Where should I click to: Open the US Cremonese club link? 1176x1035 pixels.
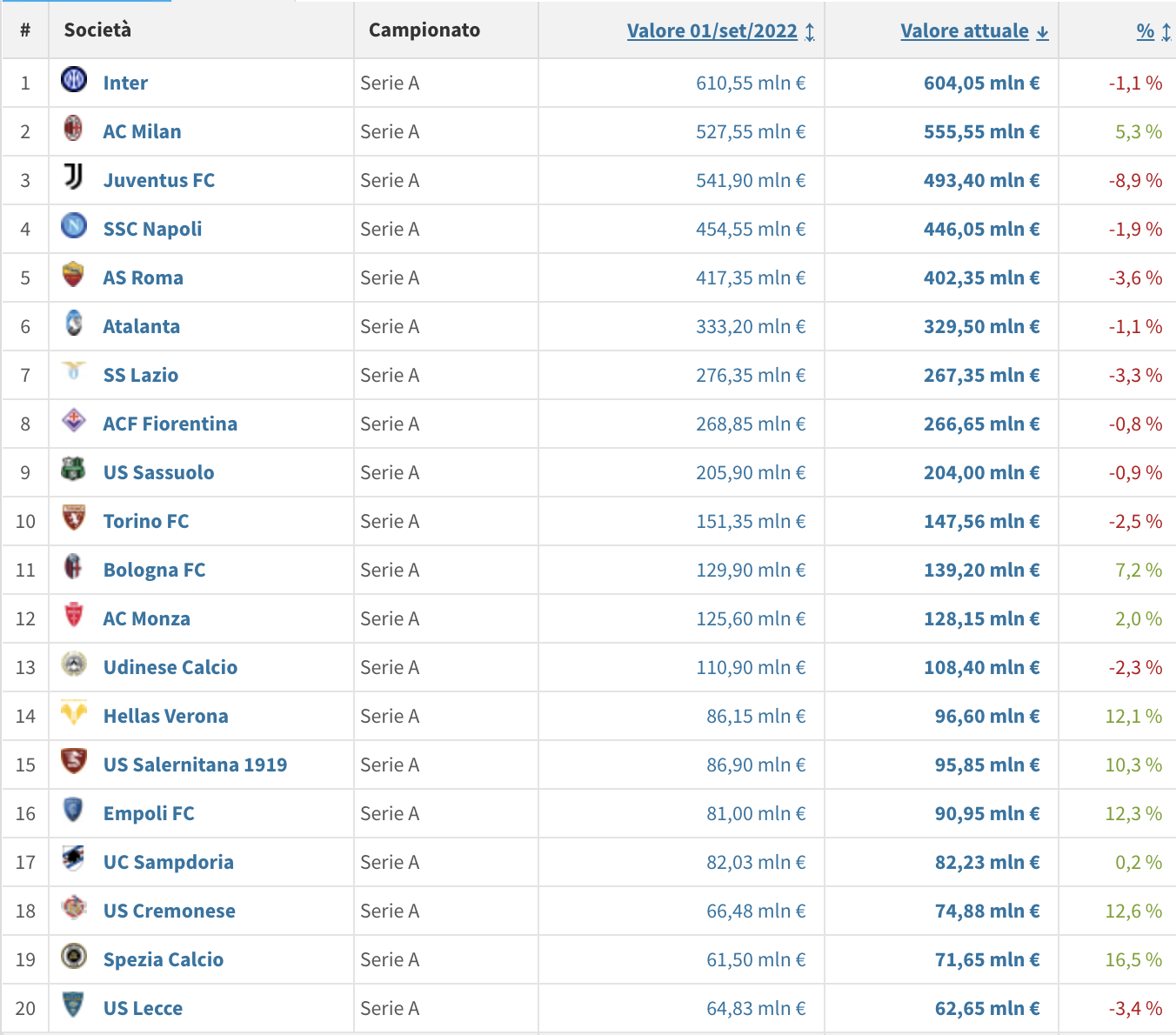pos(170,911)
